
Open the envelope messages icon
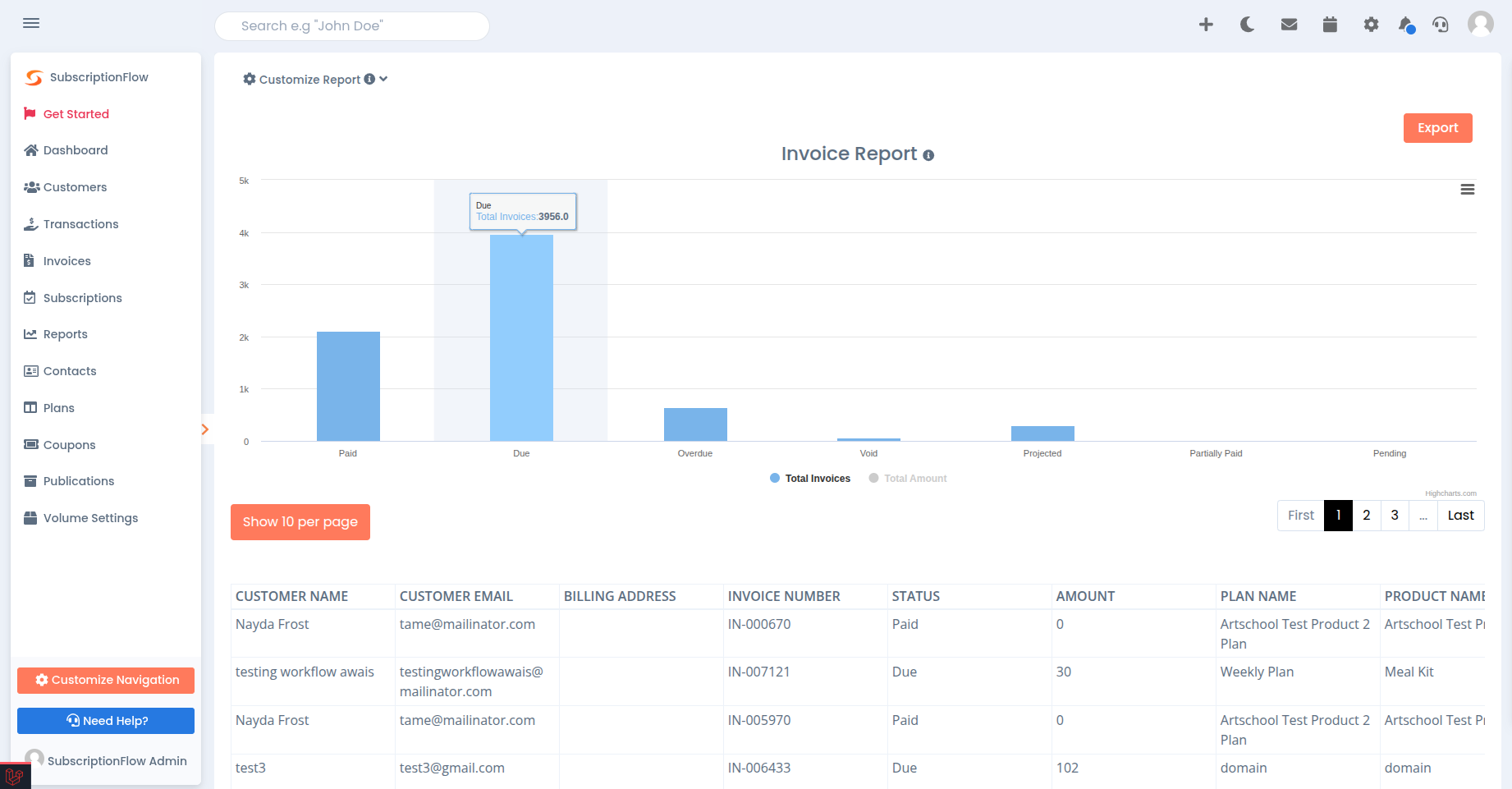tap(1289, 25)
